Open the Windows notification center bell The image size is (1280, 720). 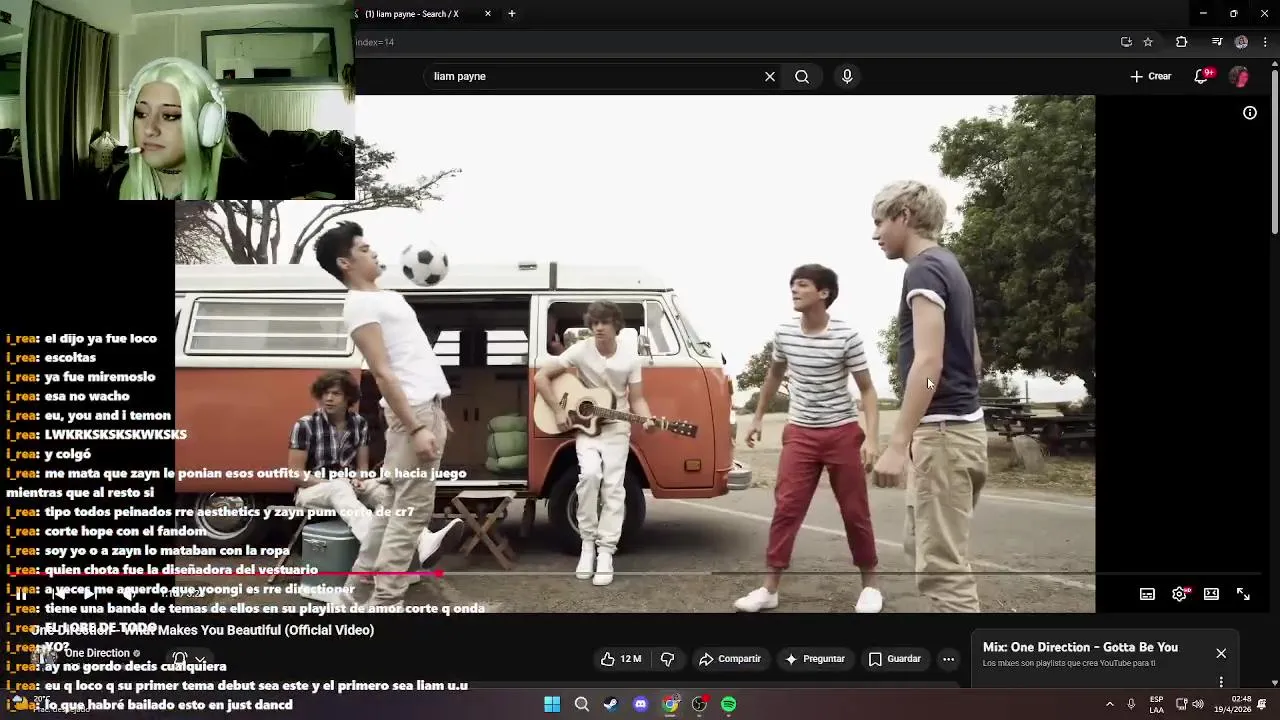point(1262,704)
